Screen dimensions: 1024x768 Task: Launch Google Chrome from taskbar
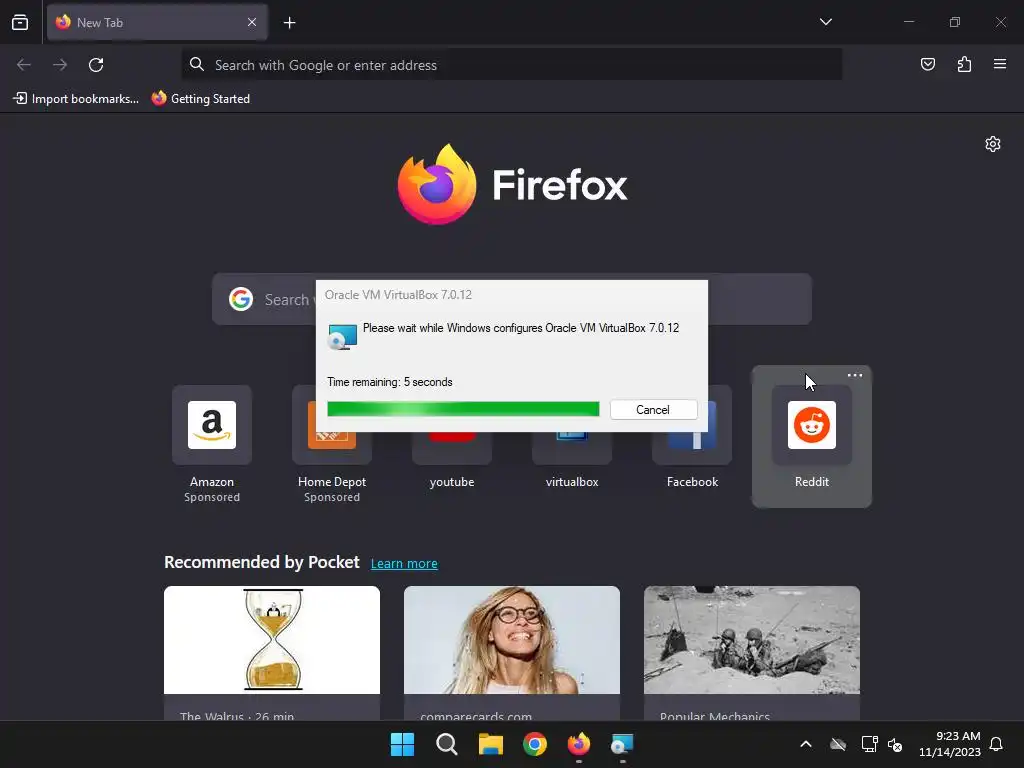click(535, 744)
